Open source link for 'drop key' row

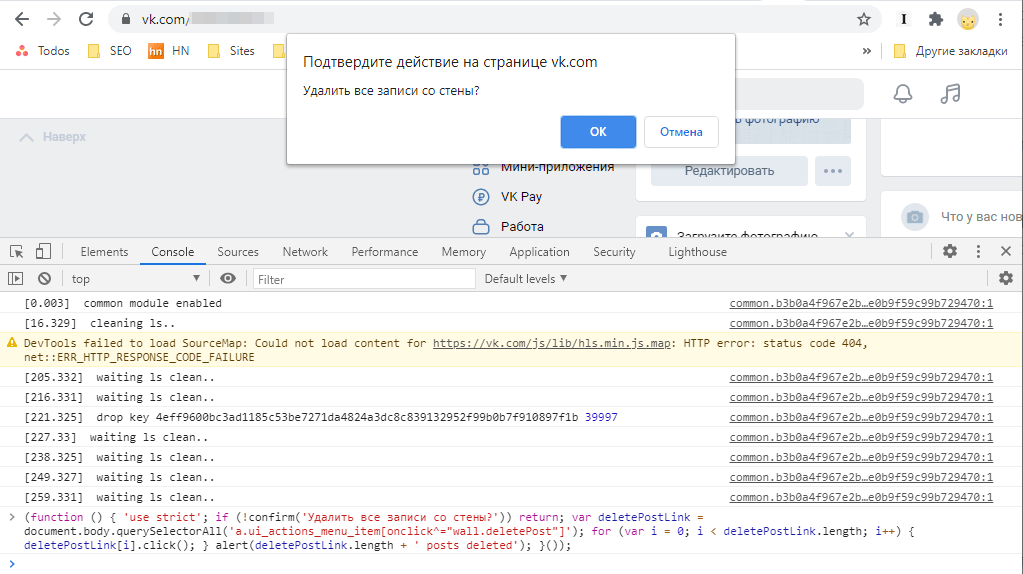pyautogui.click(x=861, y=417)
